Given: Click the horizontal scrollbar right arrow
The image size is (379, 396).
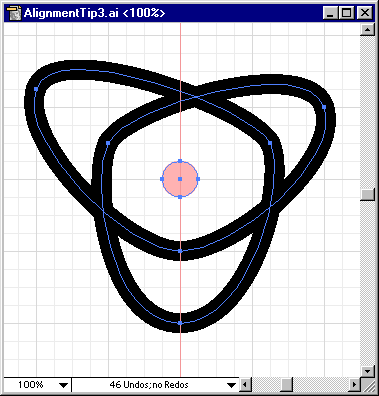Looking at the screenshot, I should pos(354,385).
